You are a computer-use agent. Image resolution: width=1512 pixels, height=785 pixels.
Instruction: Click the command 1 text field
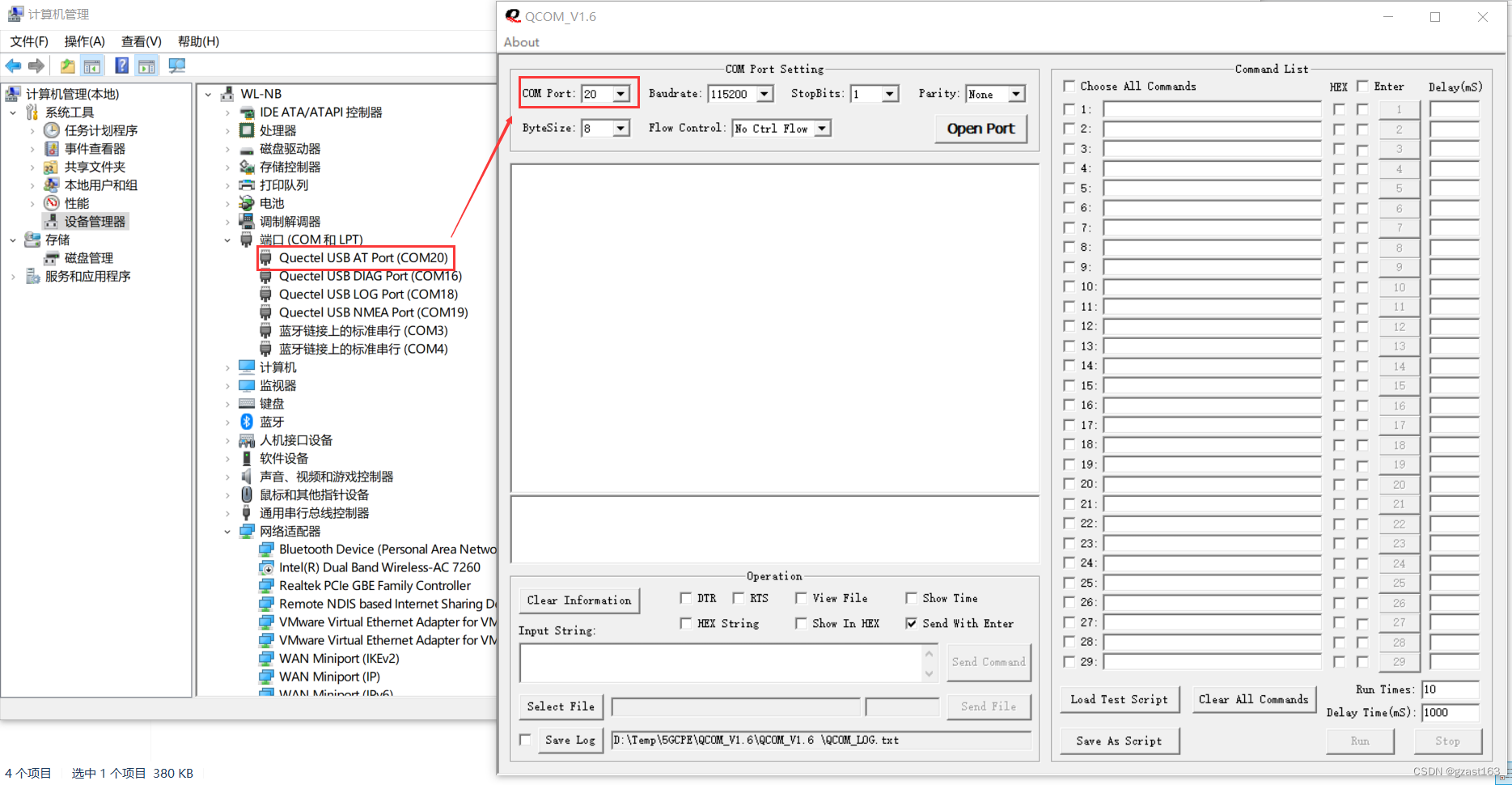[1212, 109]
